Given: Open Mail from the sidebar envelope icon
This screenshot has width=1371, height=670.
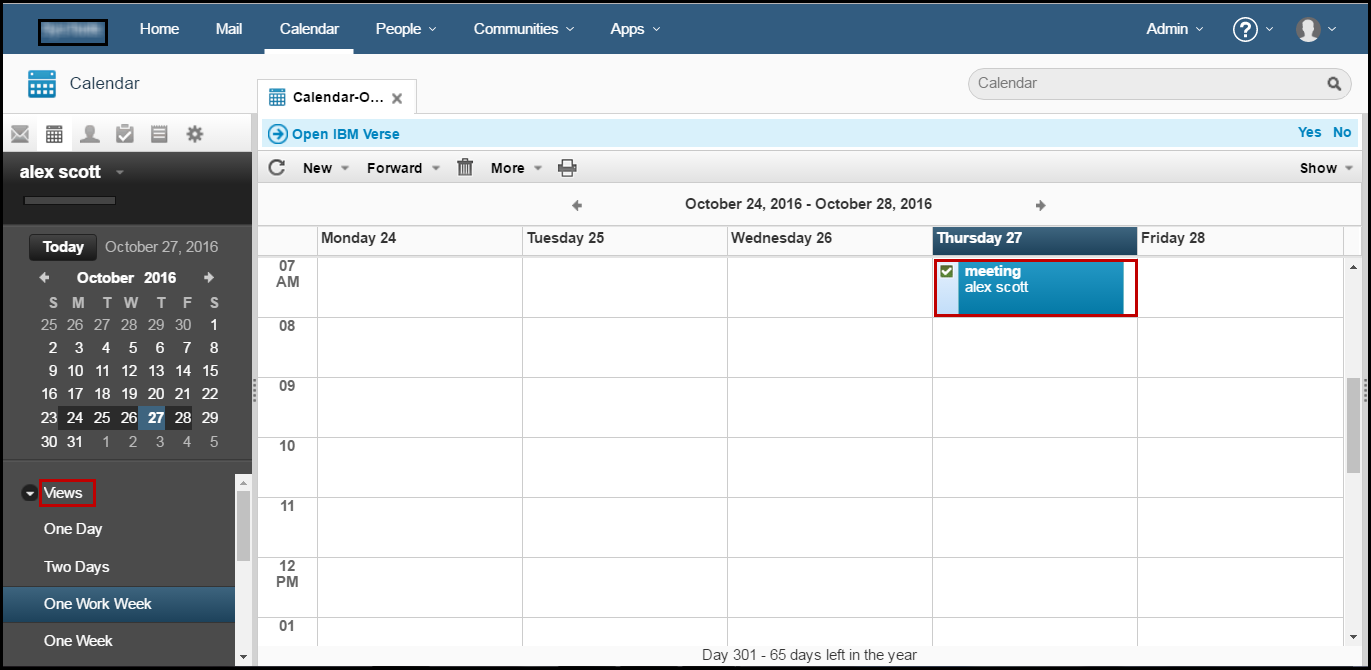Looking at the screenshot, I should click(x=22, y=133).
